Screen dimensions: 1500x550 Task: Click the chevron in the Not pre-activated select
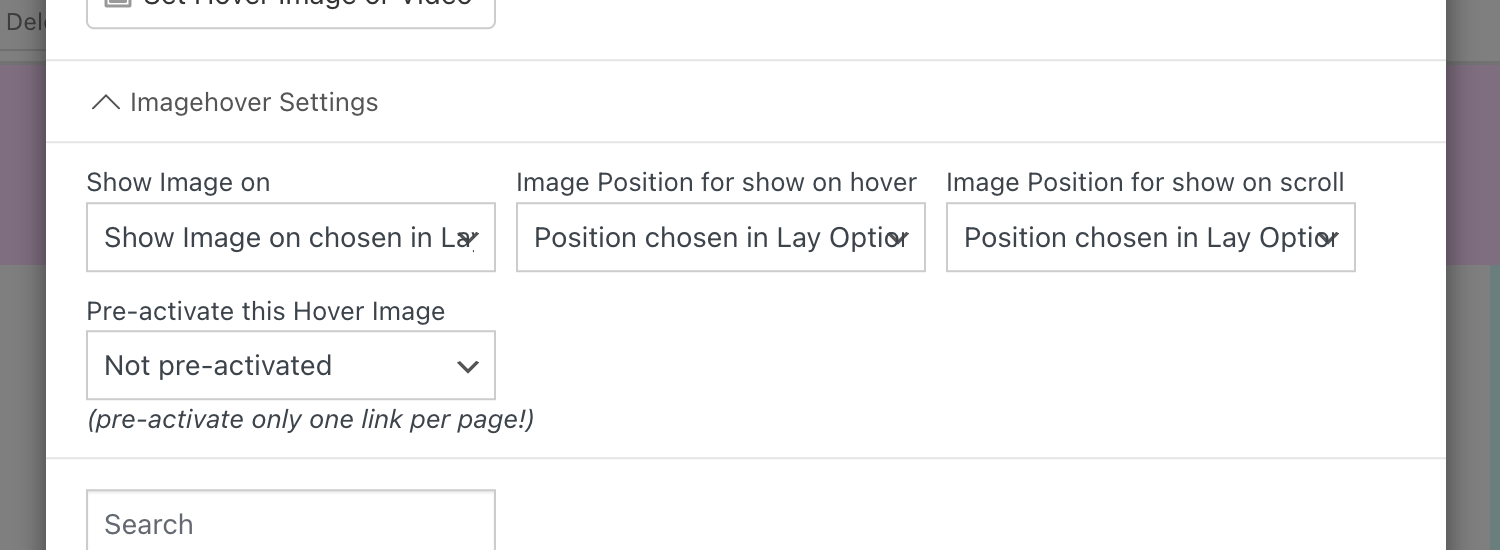[x=467, y=366]
